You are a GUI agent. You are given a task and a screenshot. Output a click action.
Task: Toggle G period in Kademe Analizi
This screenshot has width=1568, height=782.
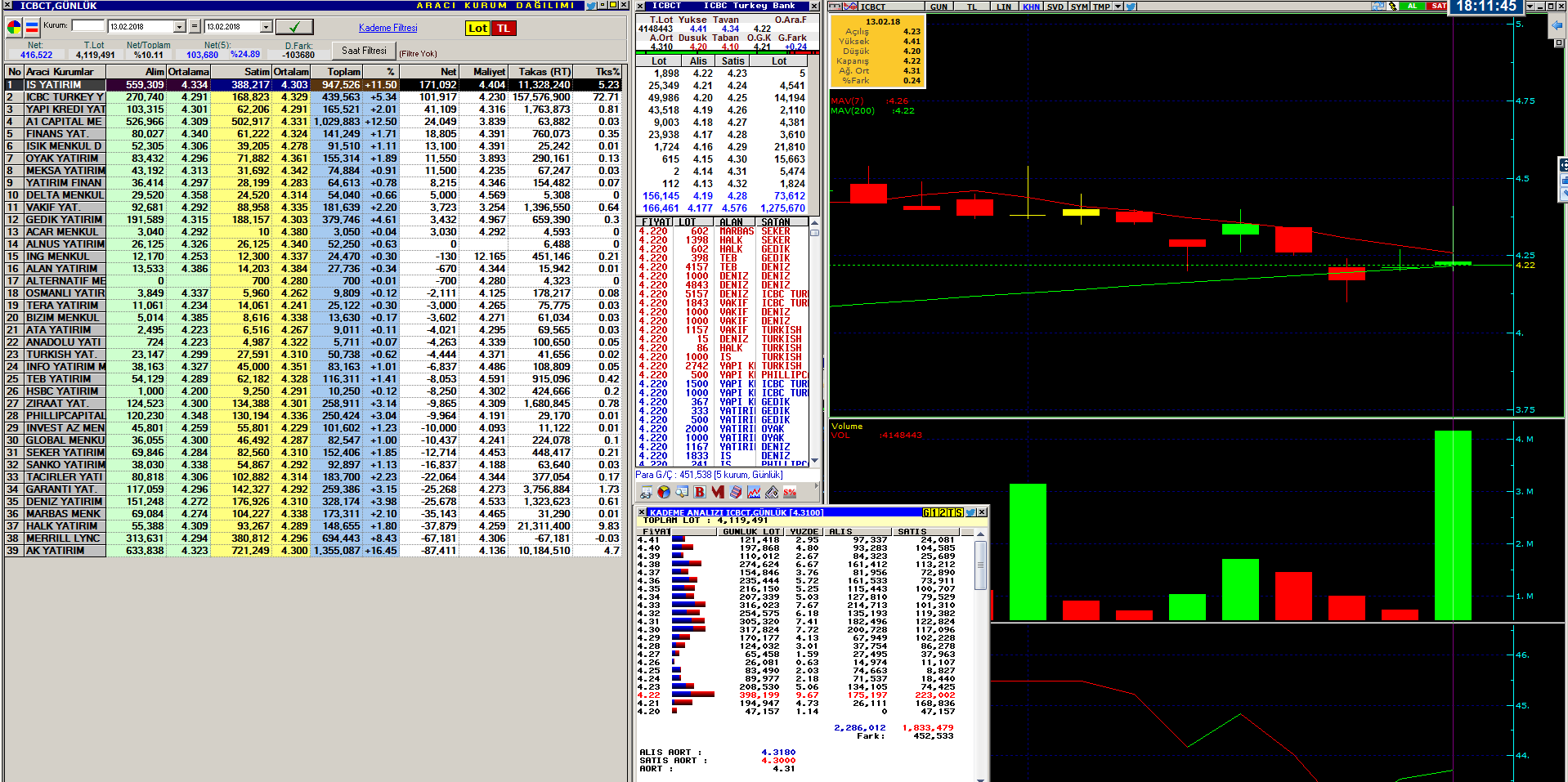(x=926, y=512)
